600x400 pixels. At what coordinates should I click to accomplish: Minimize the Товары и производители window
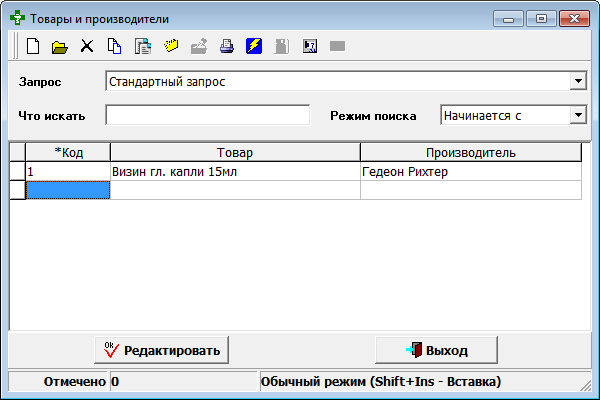tap(508, 18)
